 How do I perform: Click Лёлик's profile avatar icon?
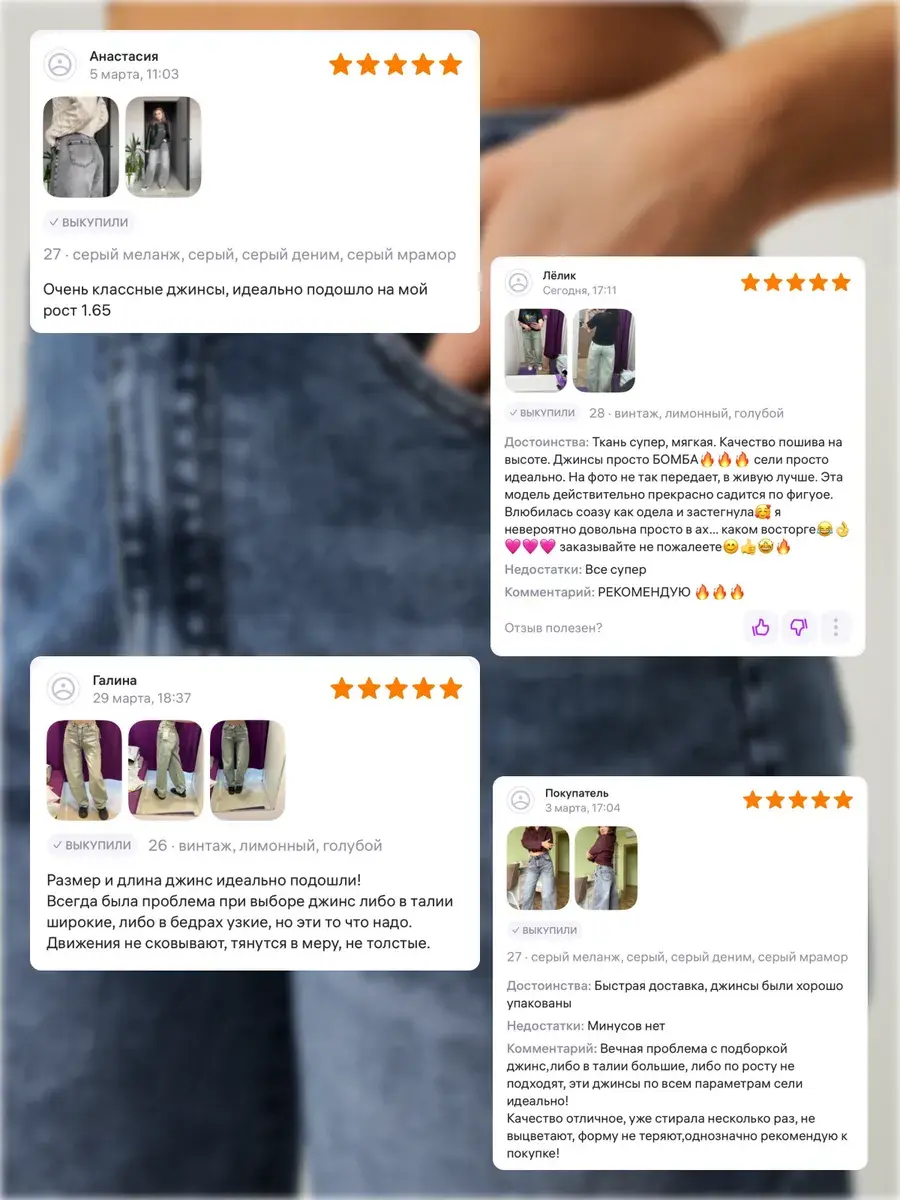(x=518, y=283)
